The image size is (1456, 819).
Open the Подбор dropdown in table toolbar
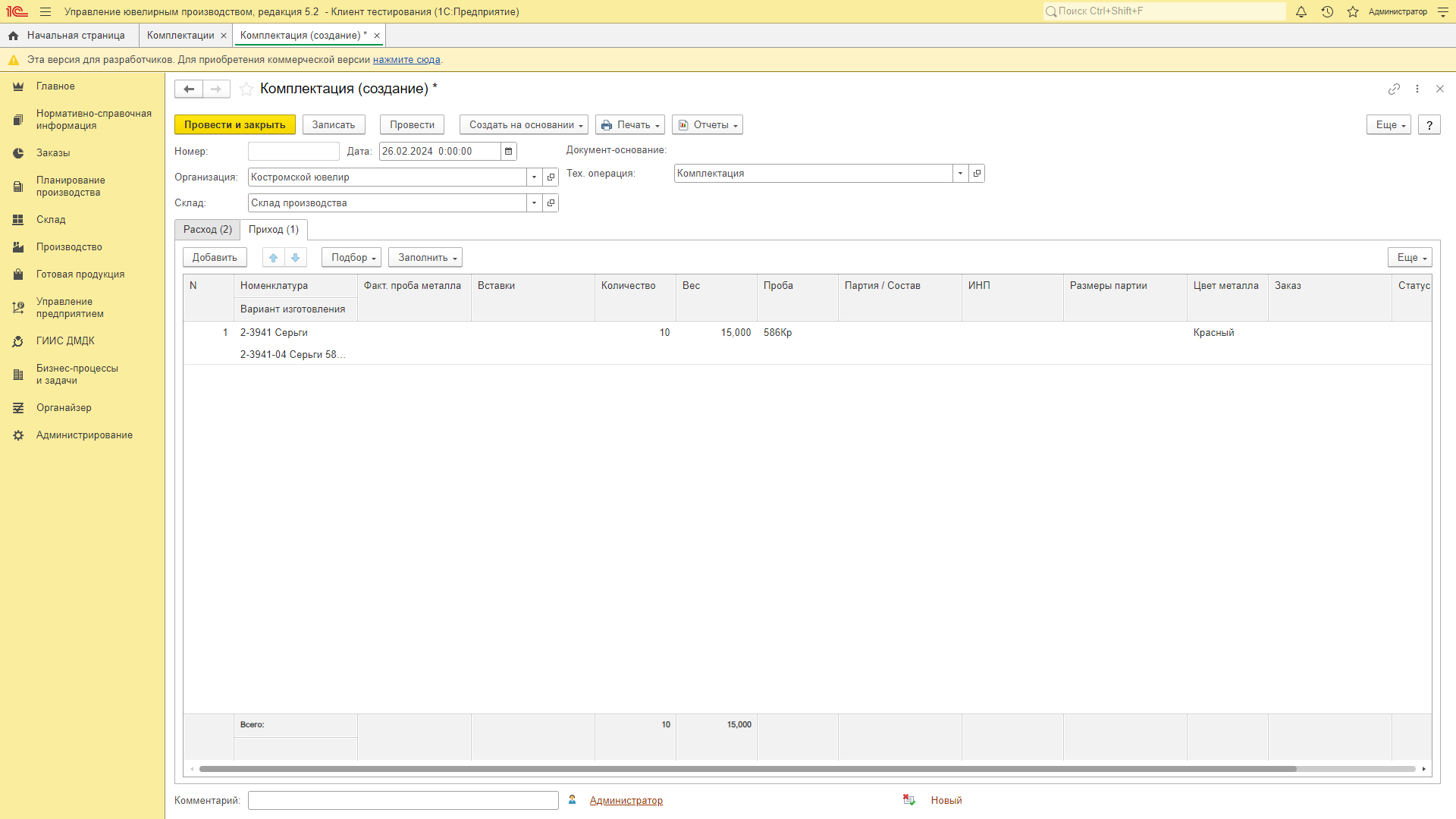[351, 257]
